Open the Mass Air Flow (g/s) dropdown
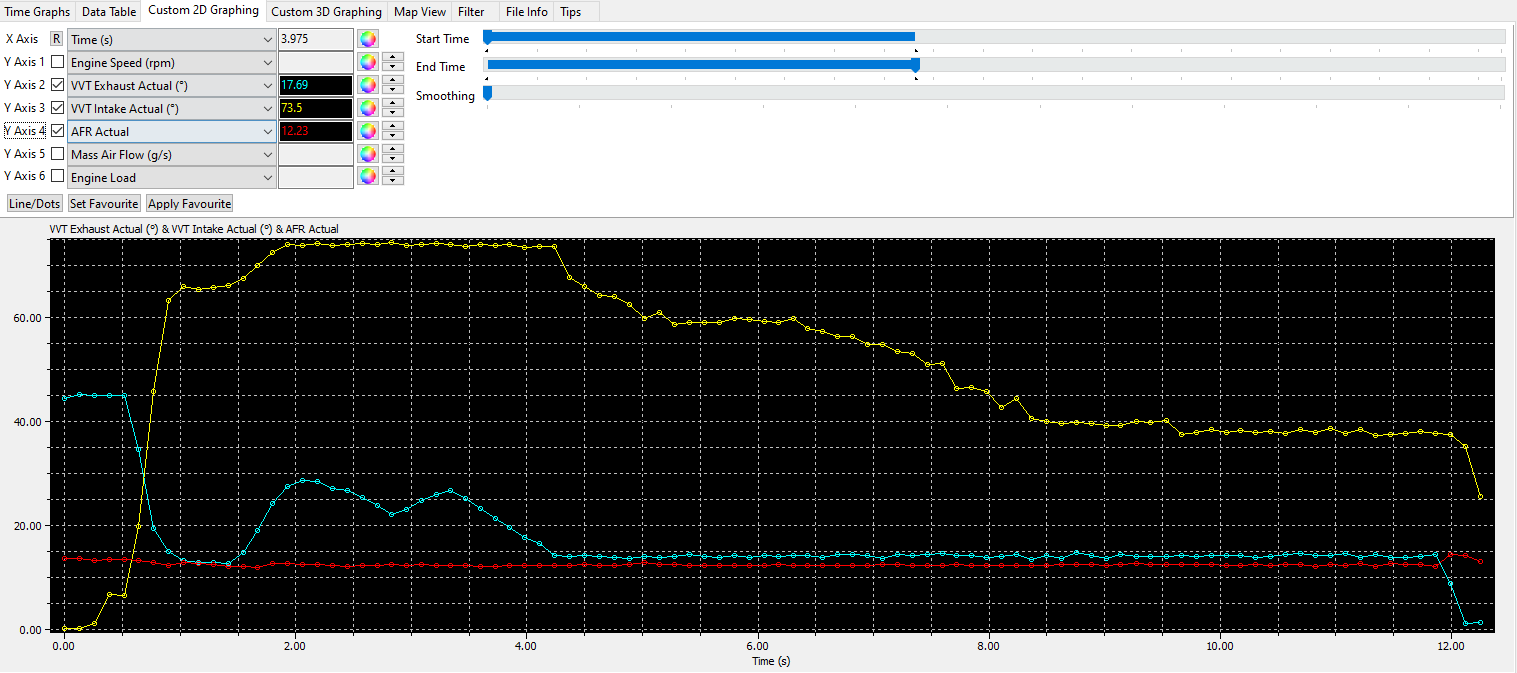The width and height of the screenshot is (1517, 673). 171,154
